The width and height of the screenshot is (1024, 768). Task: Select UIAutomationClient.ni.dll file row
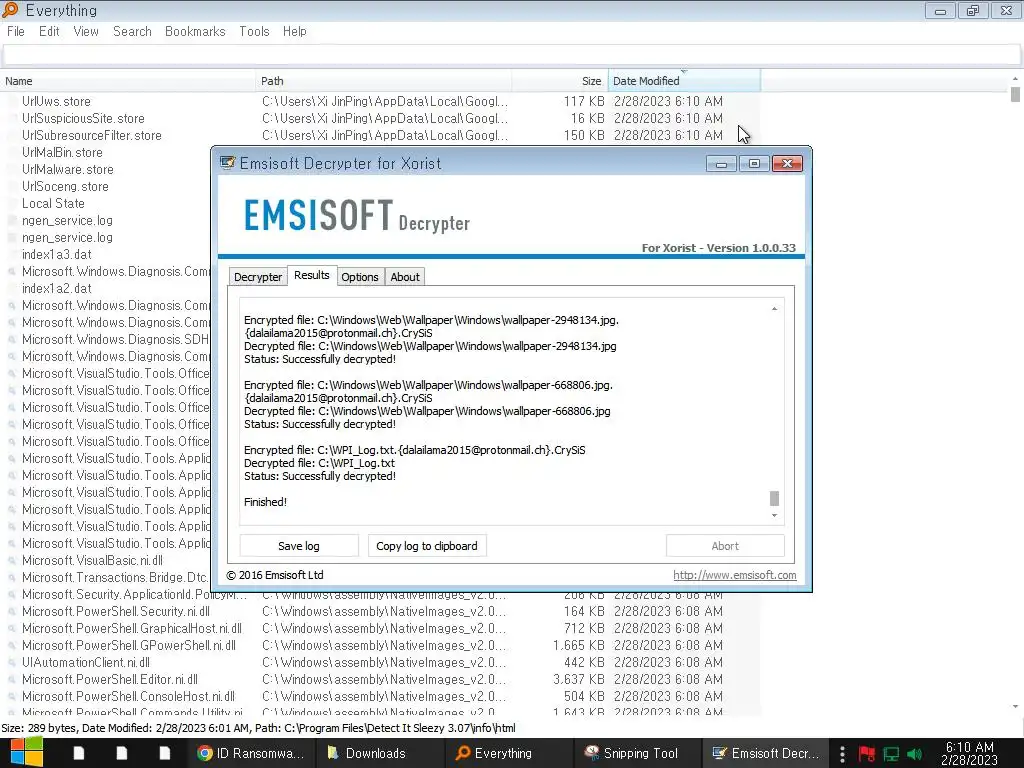[x=381, y=662]
